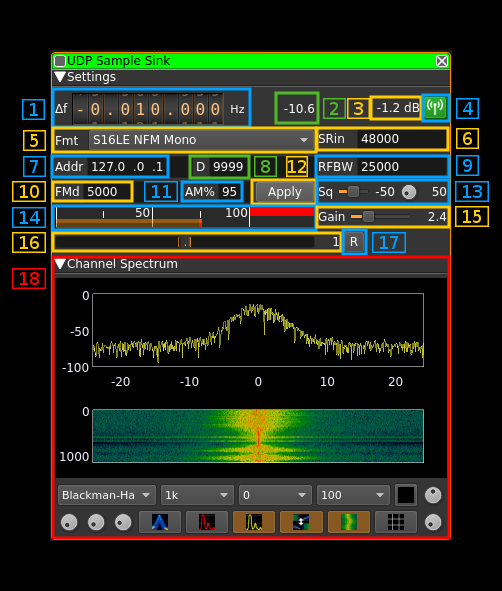
Task: Click the black color swatch button
Action: click(x=406, y=495)
